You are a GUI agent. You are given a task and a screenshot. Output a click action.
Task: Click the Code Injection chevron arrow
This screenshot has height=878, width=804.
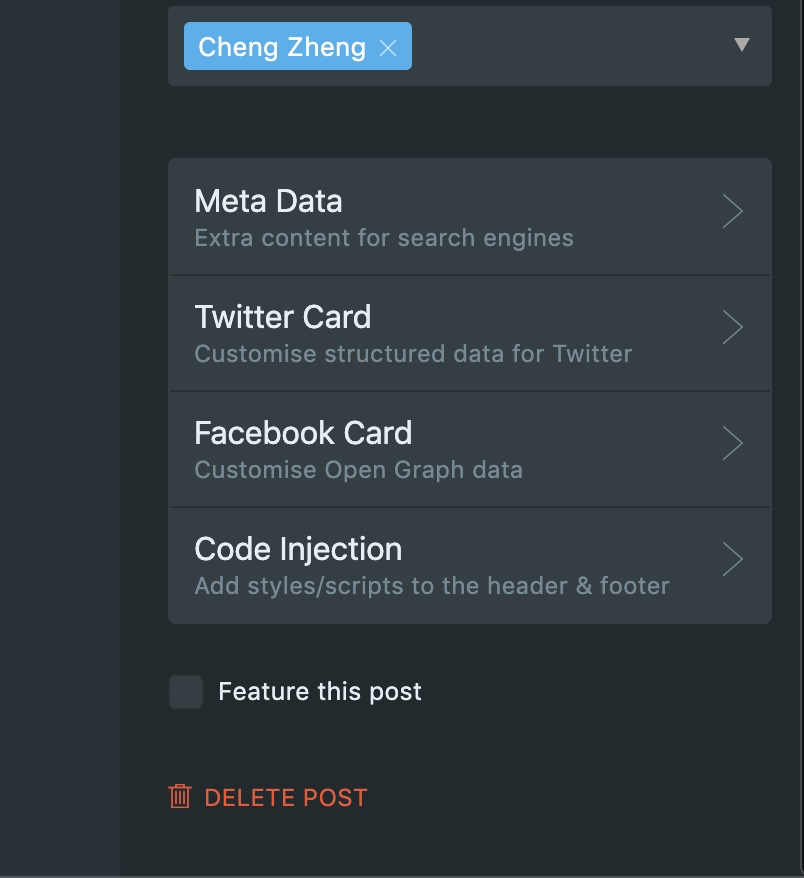pyautogui.click(x=732, y=559)
